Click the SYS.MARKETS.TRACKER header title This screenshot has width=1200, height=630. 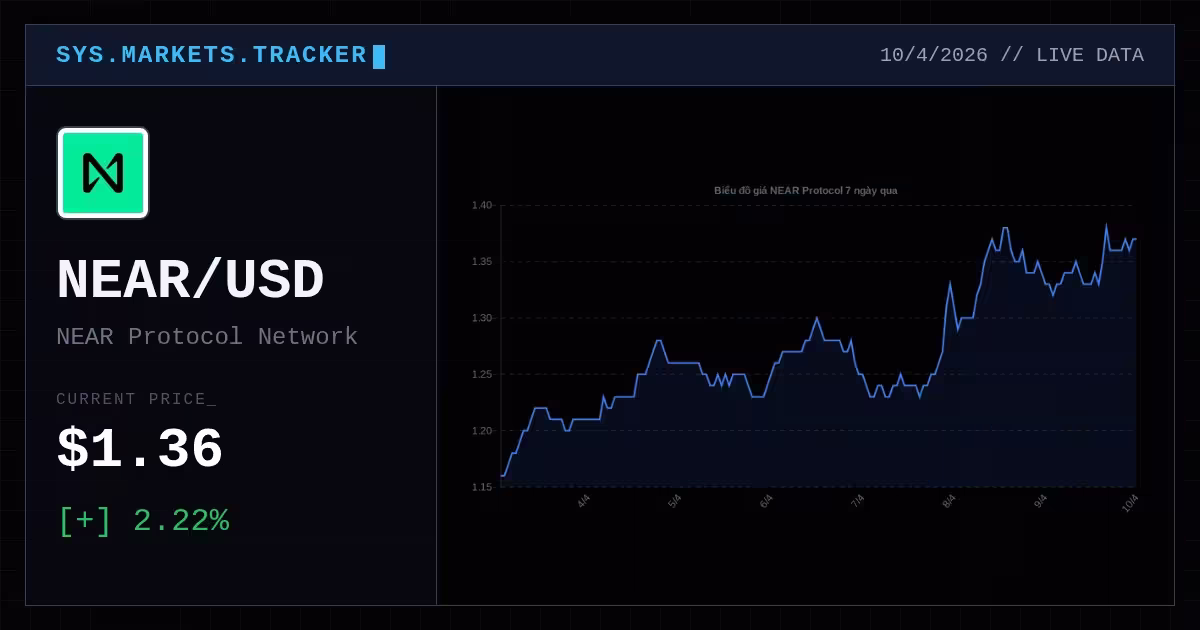pos(211,55)
